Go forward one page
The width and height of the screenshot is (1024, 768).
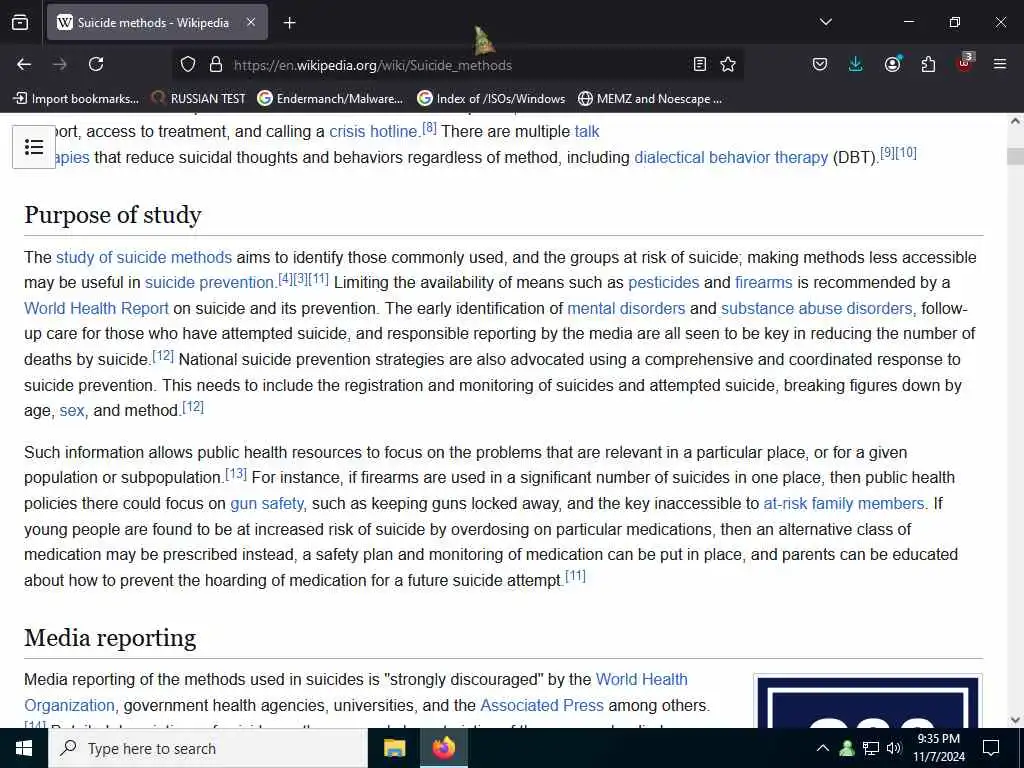click(60, 64)
